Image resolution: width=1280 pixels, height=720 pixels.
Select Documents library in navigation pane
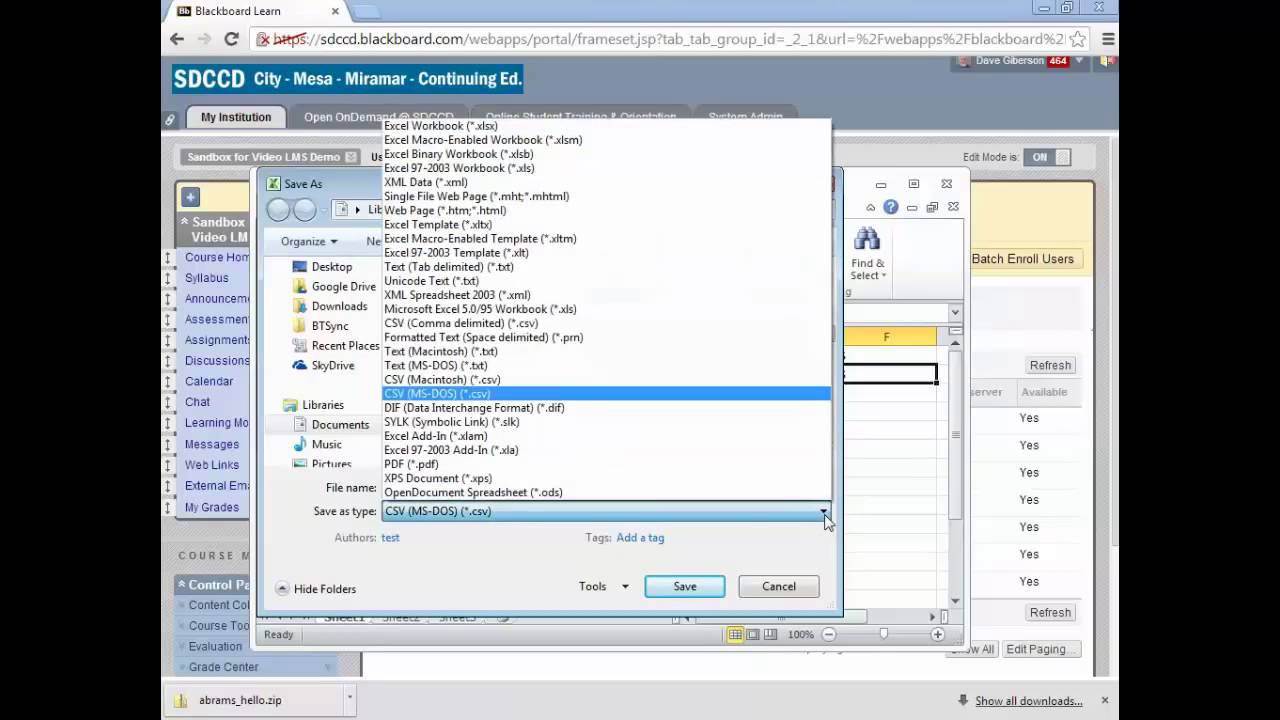[331, 425]
